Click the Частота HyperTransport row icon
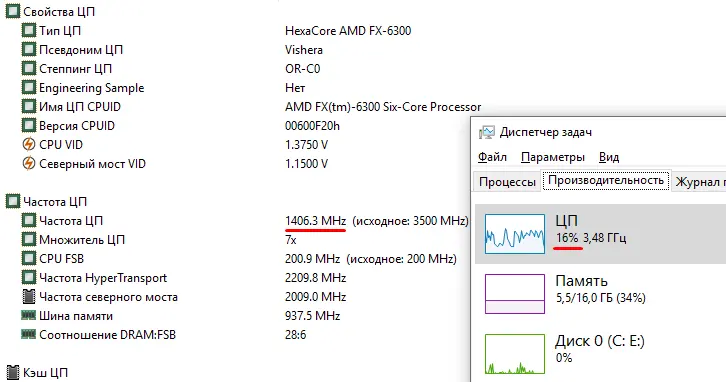 pos(29,277)
